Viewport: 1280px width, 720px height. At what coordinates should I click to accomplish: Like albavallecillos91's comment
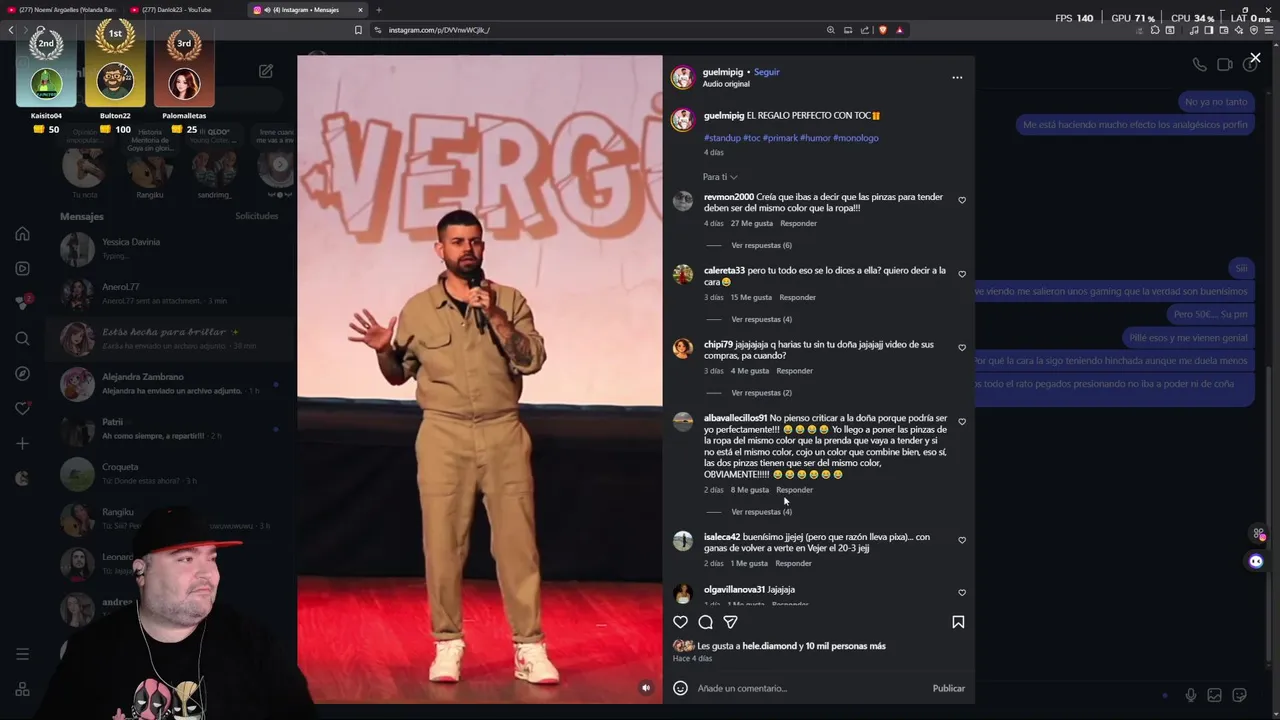coord(962,422)
